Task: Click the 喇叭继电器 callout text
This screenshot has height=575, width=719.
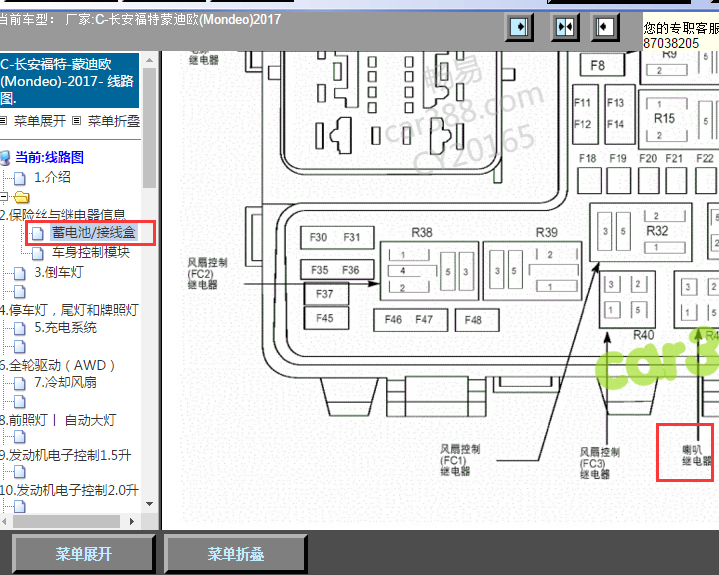Action: 696,455
